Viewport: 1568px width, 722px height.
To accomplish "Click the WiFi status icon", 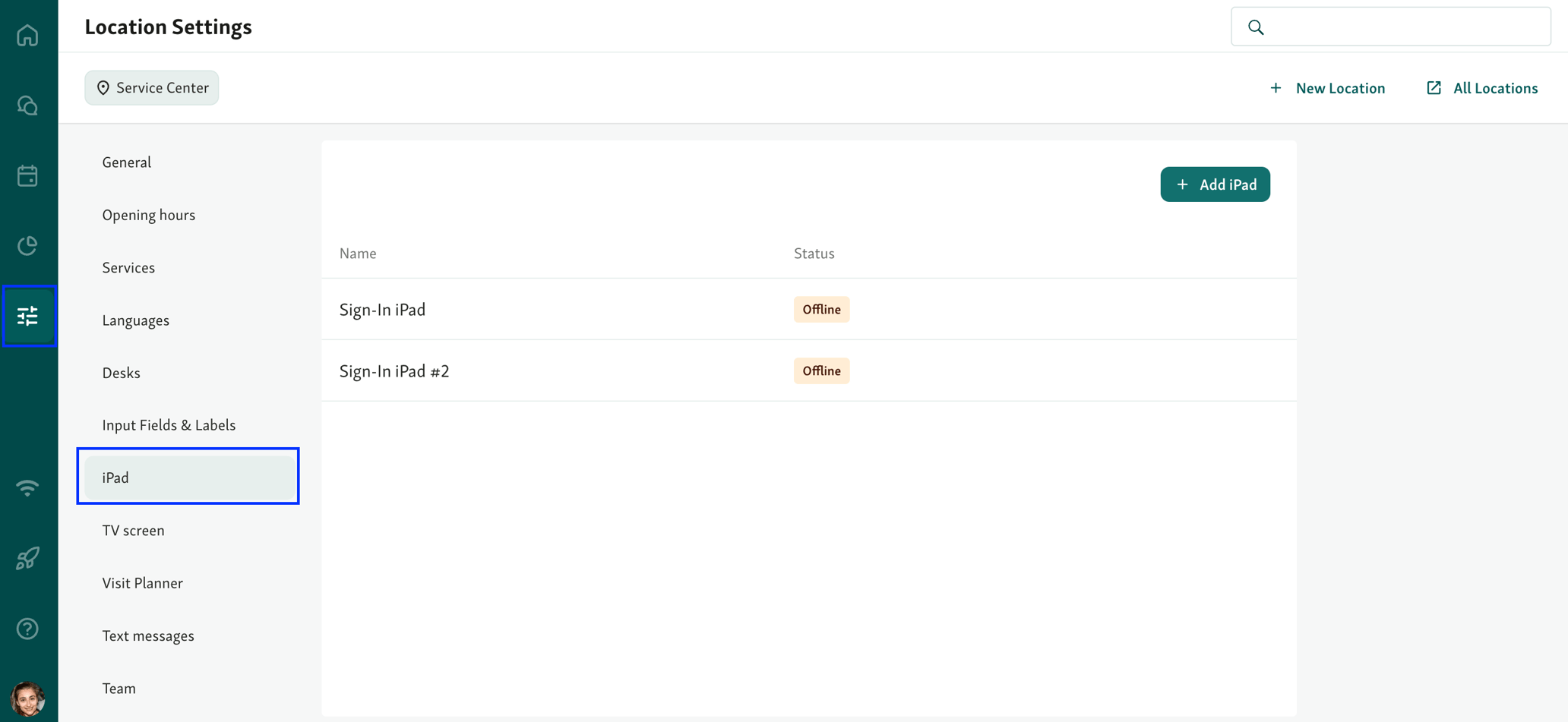I will tap(27, 487).
